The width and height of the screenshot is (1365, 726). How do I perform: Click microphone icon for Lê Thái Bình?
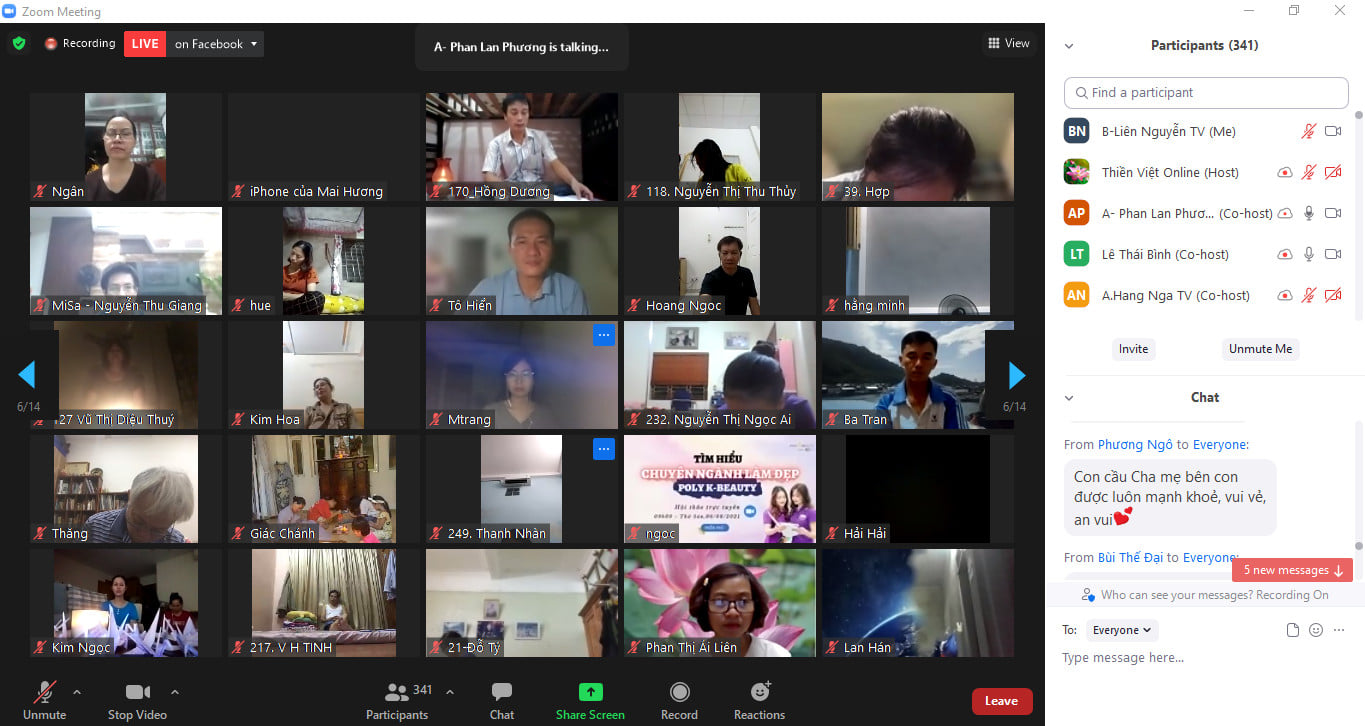pyautogui.click(x=1309, y=254)
